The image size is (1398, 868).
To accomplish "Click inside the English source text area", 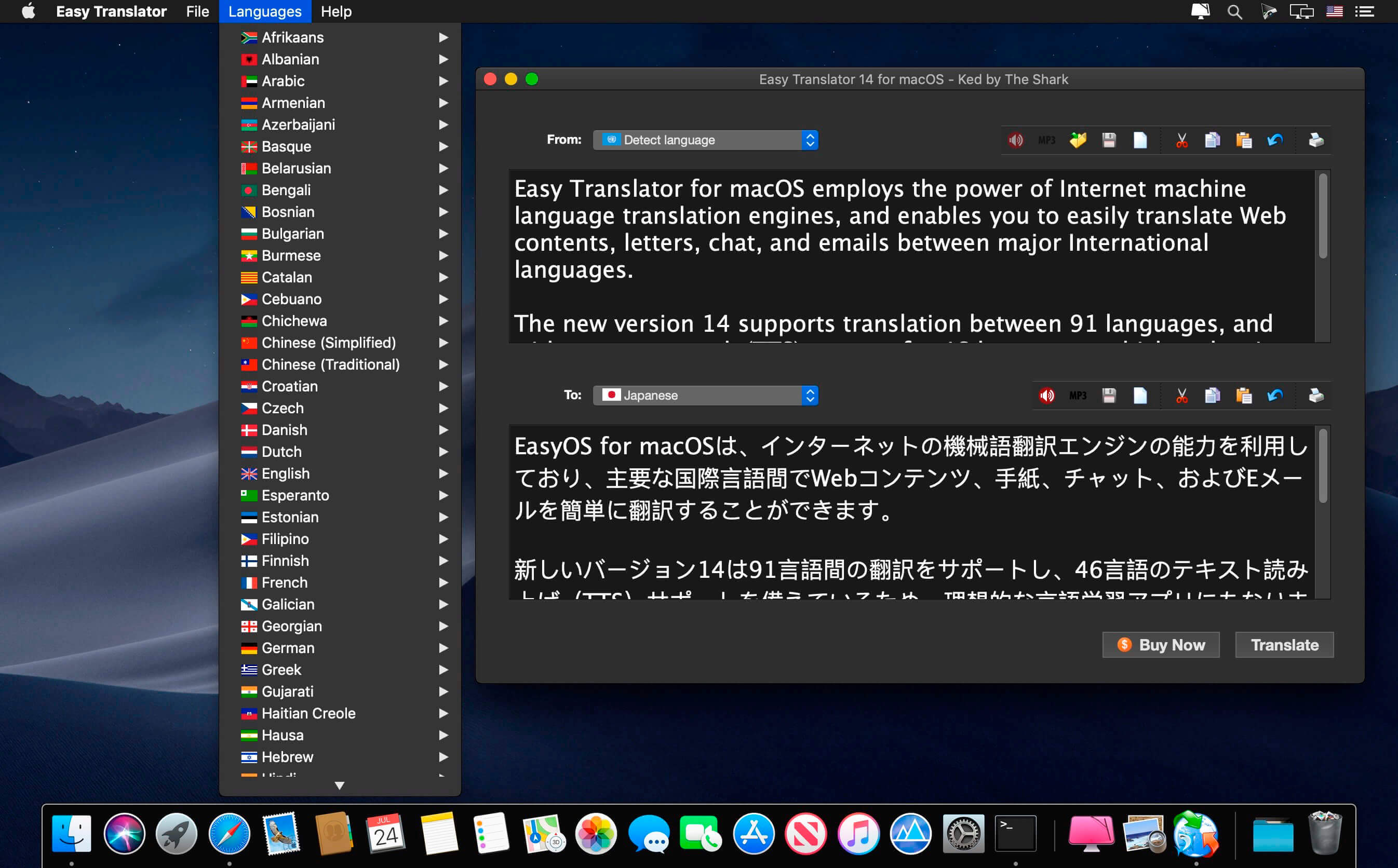I will click(x=912, y=256).
